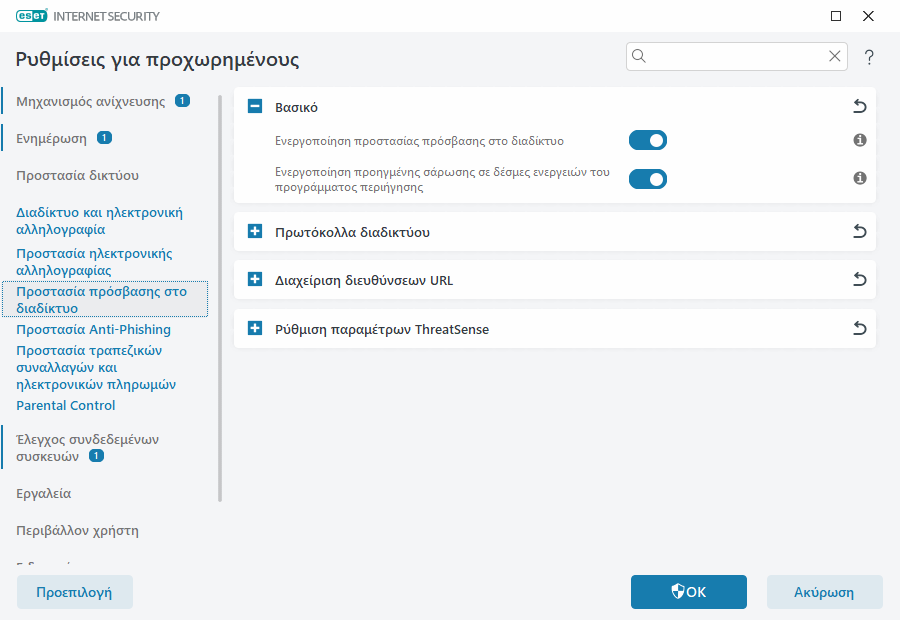Collapse the Βασικό section
The width and height of the screenshot is (900, 620).
[254, 107]
